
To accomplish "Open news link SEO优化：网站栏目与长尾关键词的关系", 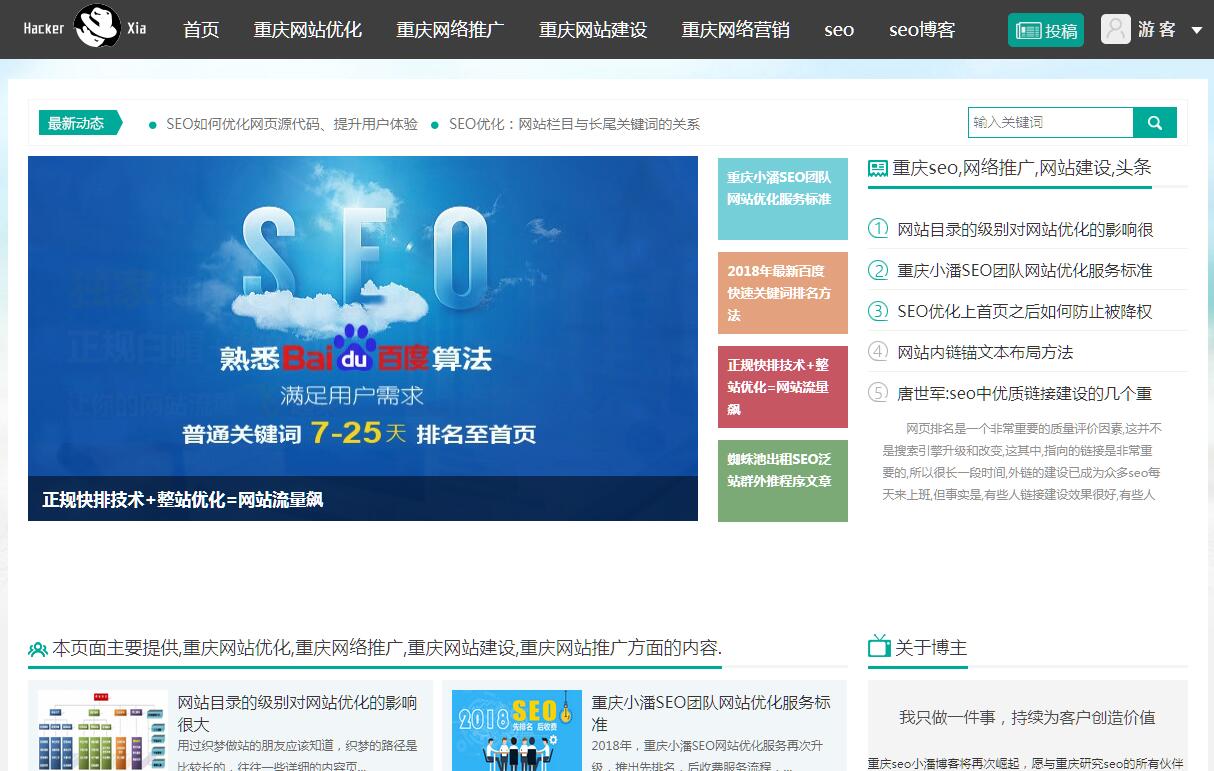I will [x=574, y=124].
